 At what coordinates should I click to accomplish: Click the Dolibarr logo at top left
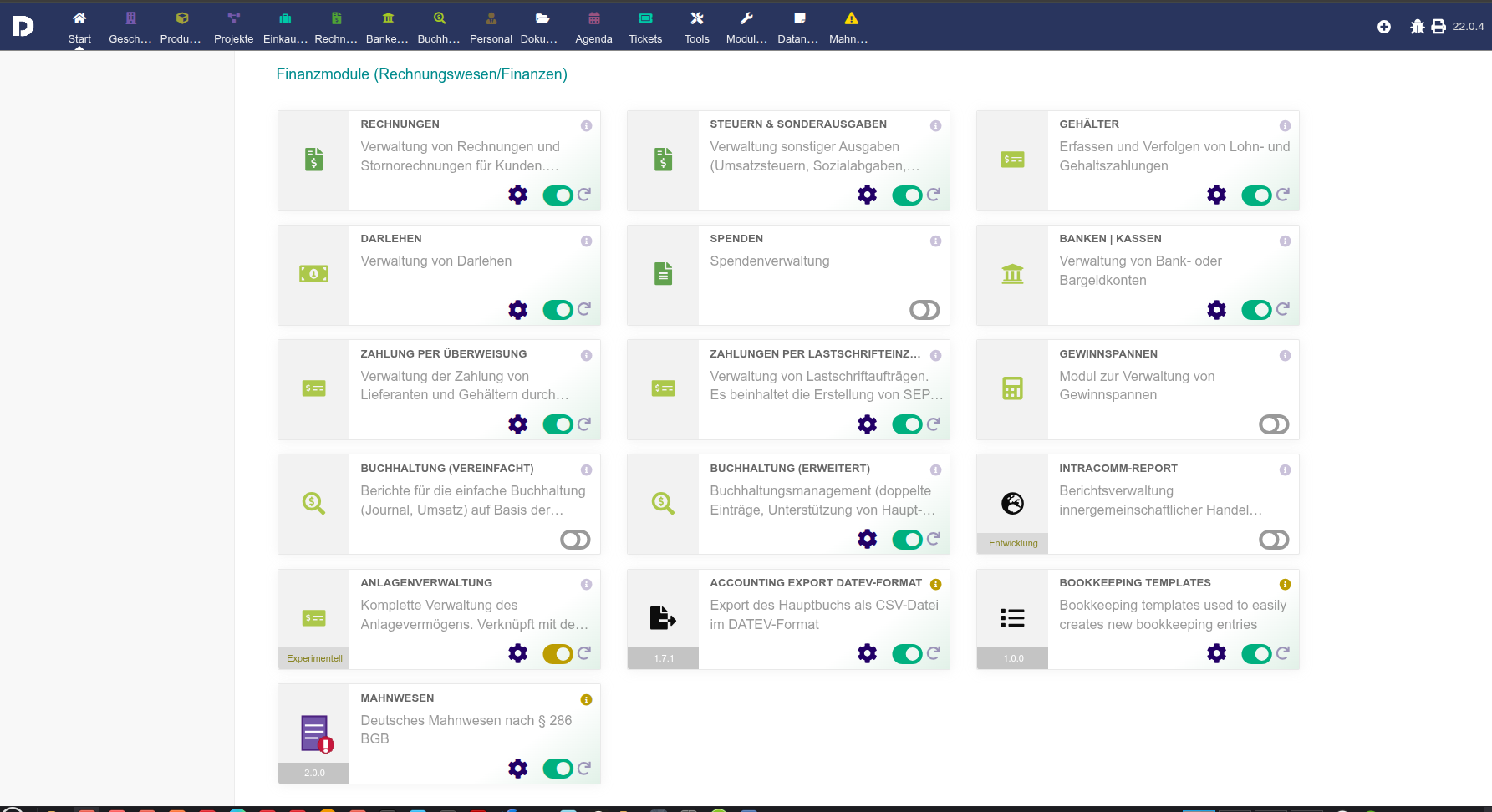23,27
